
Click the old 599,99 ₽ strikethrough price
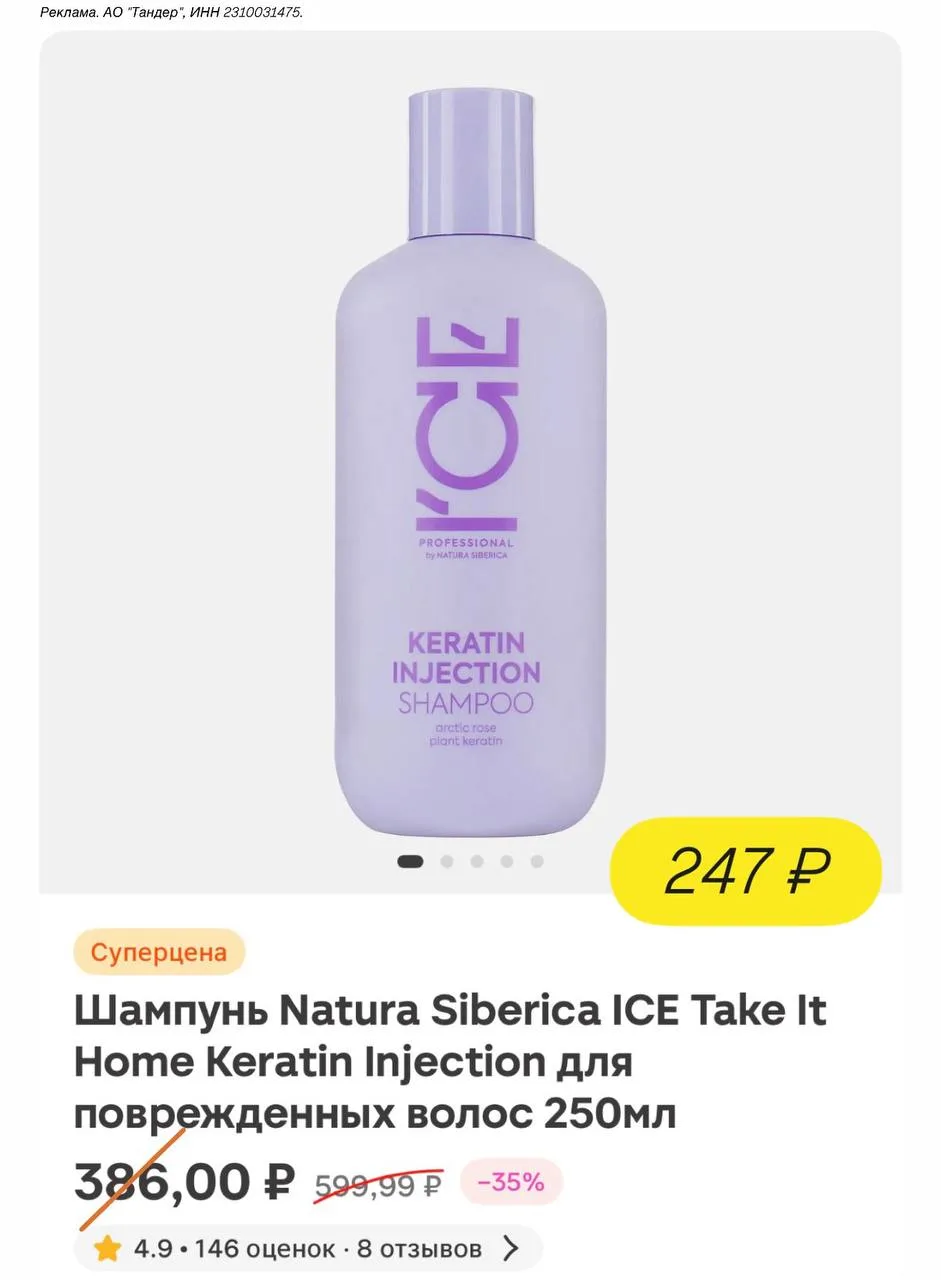[x=378, y=1185]
